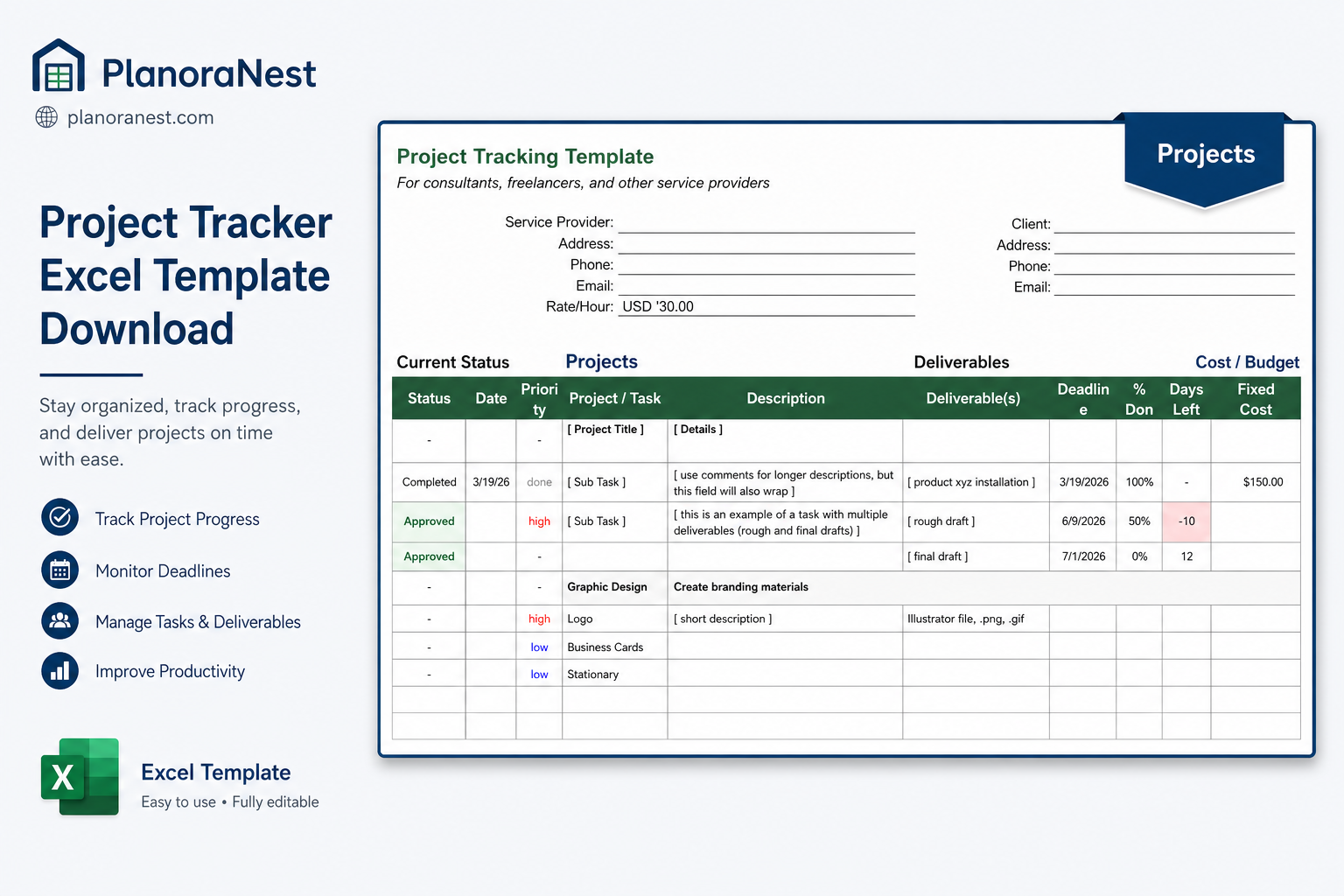Select the 7/1/2026 deadline cell
The height and width of the screenshot is (896, 1344).
tap(1083, 556)
